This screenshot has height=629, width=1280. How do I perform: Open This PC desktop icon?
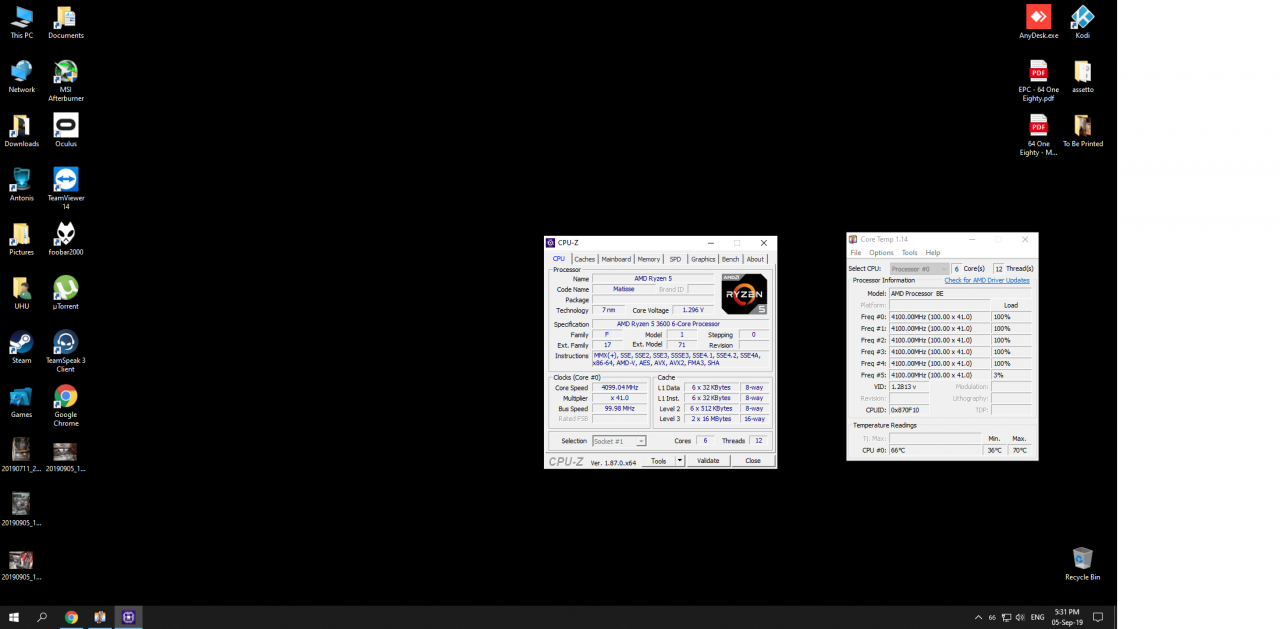[21, 22]
